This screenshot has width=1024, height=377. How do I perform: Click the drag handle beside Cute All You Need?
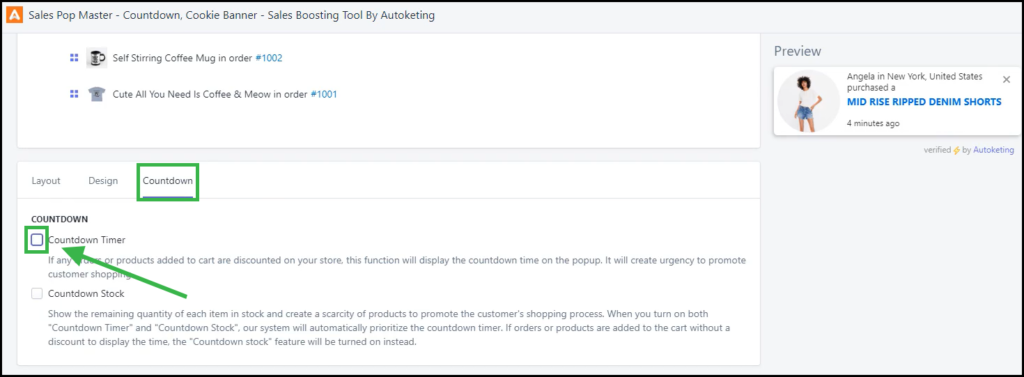tap(74, 94)
